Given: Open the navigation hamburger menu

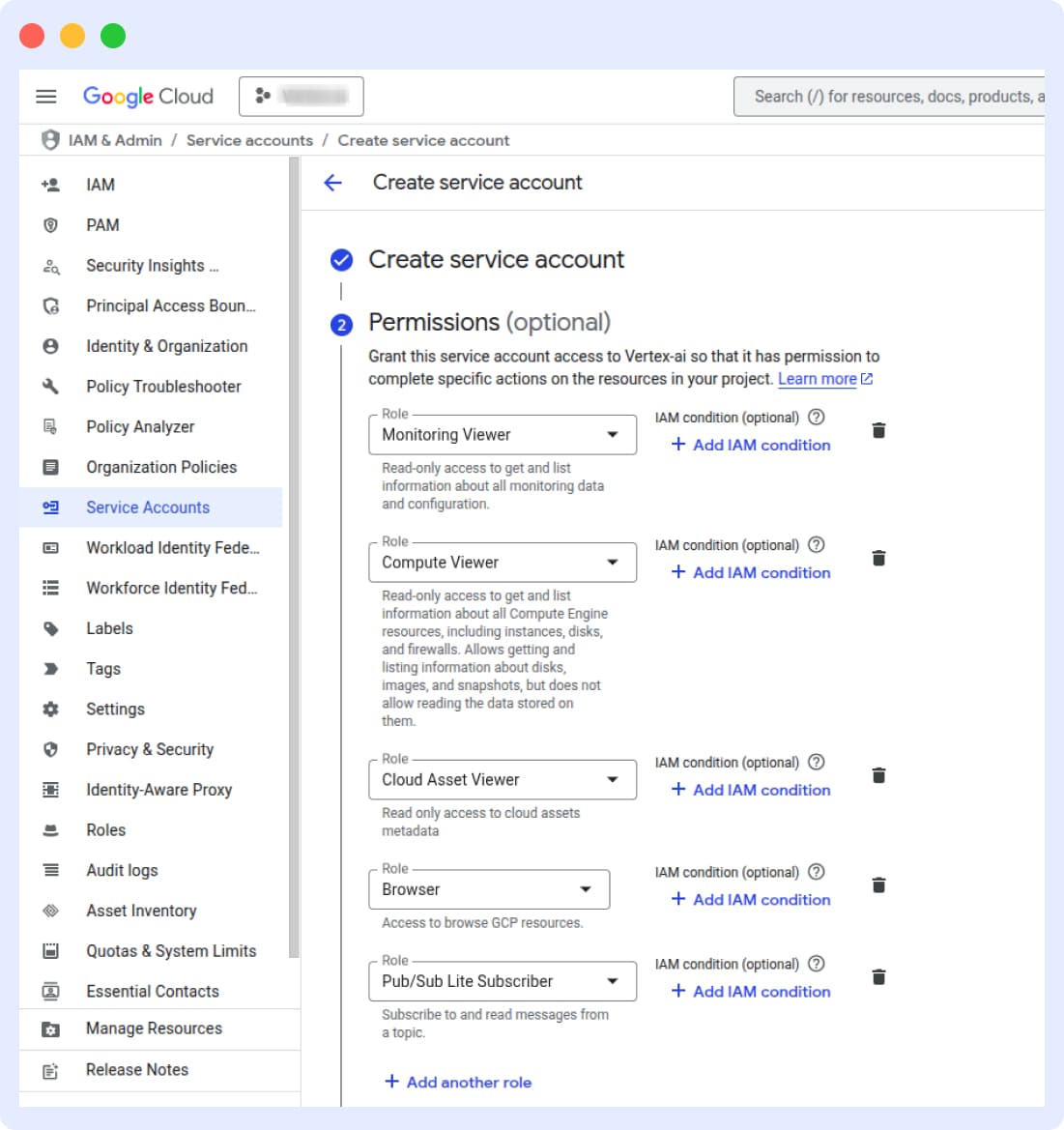Looking at the screenshot, I should pyautogui.click(x=45, y=96).
